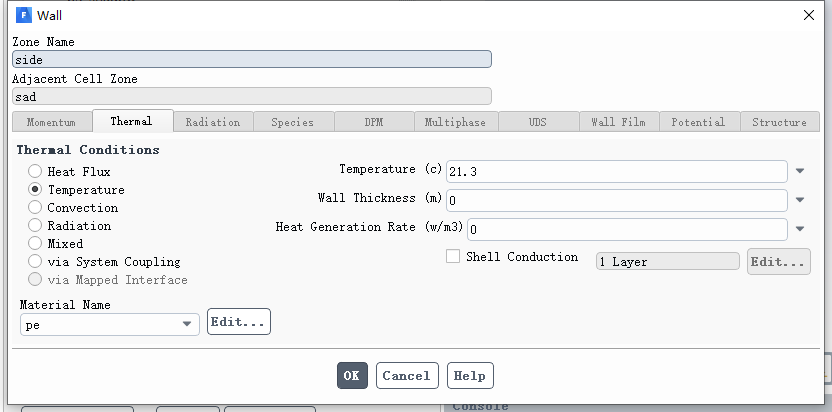Focus the Zone Name text field
Image resolution: width=832 pixels, height=412 pixels.
[252, 59]
